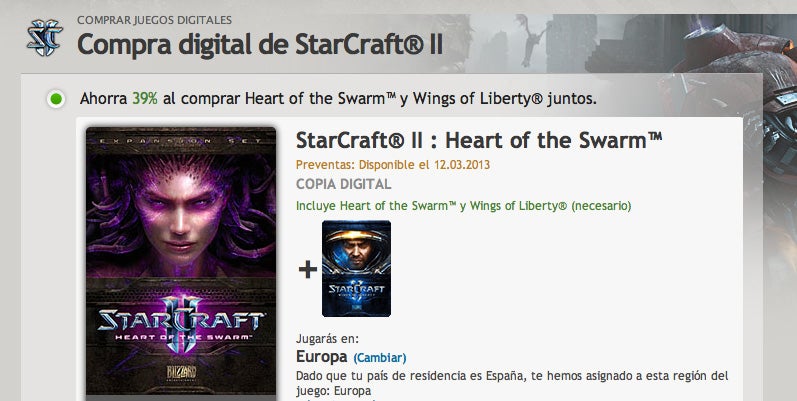Open the Comprar Juegos Digitales breadcrumb
The height and width of the screenshot is (401, 797).
tap(155, 20)
